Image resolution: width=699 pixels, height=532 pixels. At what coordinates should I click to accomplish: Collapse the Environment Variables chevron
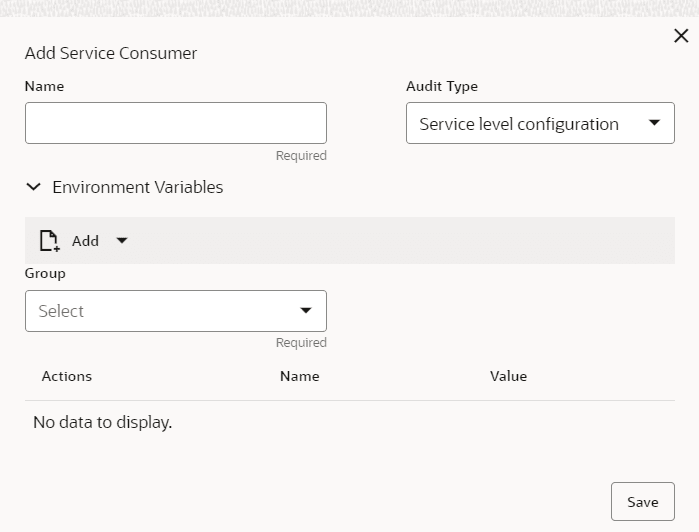click(x=34, y=187)
